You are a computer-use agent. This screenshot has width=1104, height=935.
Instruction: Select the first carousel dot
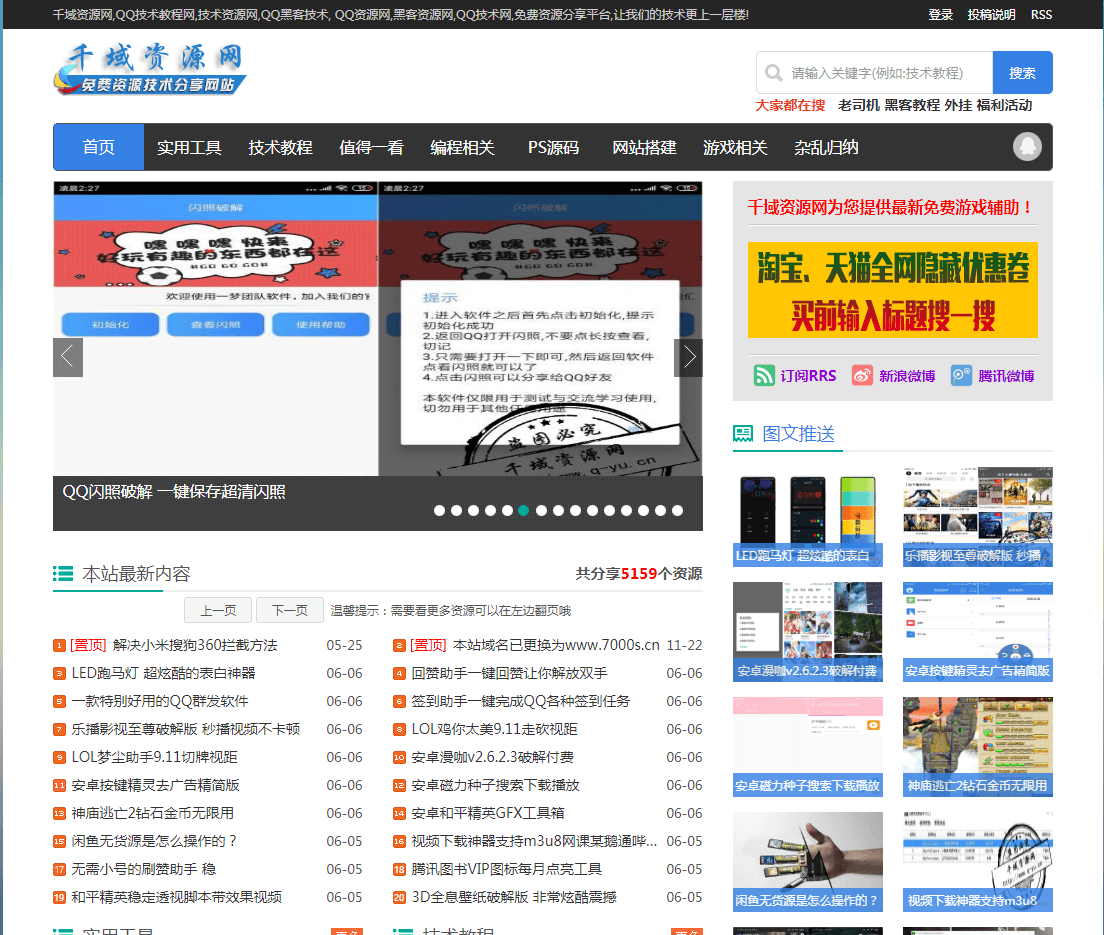[x=439, y=510]
